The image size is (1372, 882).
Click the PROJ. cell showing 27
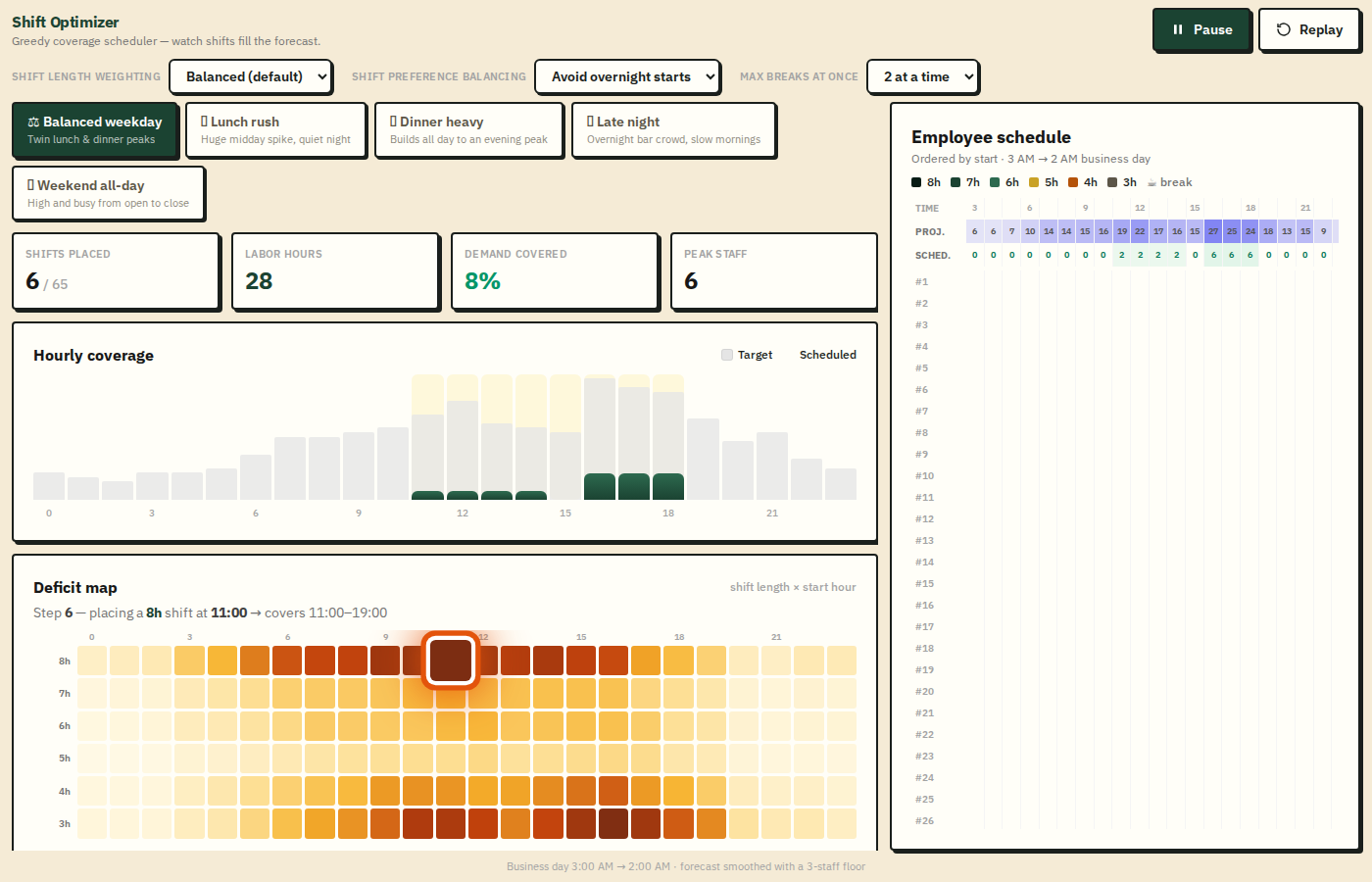(1213, 231)
